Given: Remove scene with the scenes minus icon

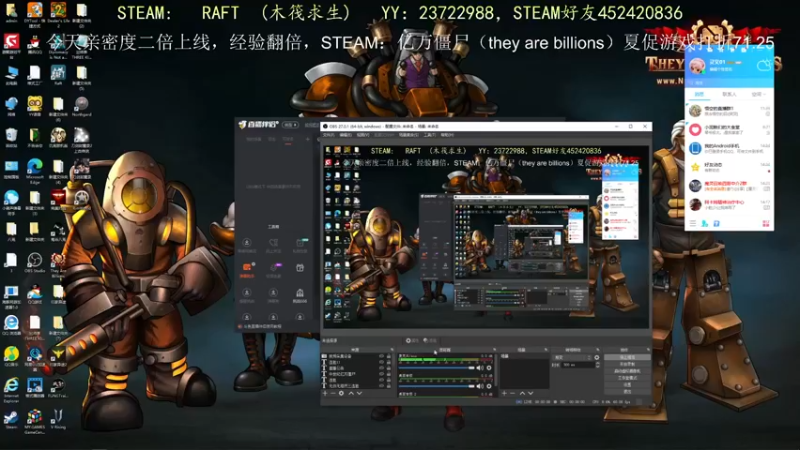Looking at the screenshot, I should (512, 393).
